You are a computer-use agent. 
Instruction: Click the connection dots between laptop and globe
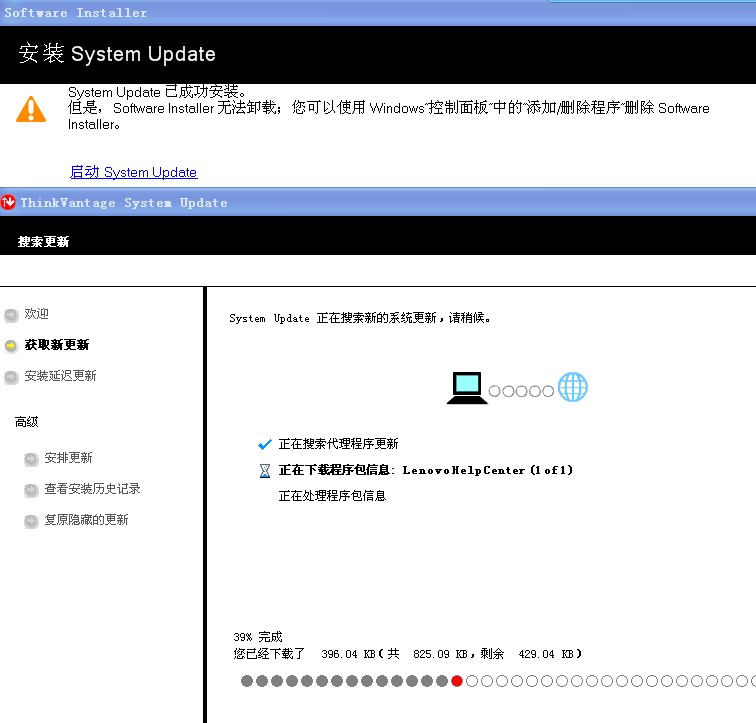pyautogui.click(x=521, y=391)
